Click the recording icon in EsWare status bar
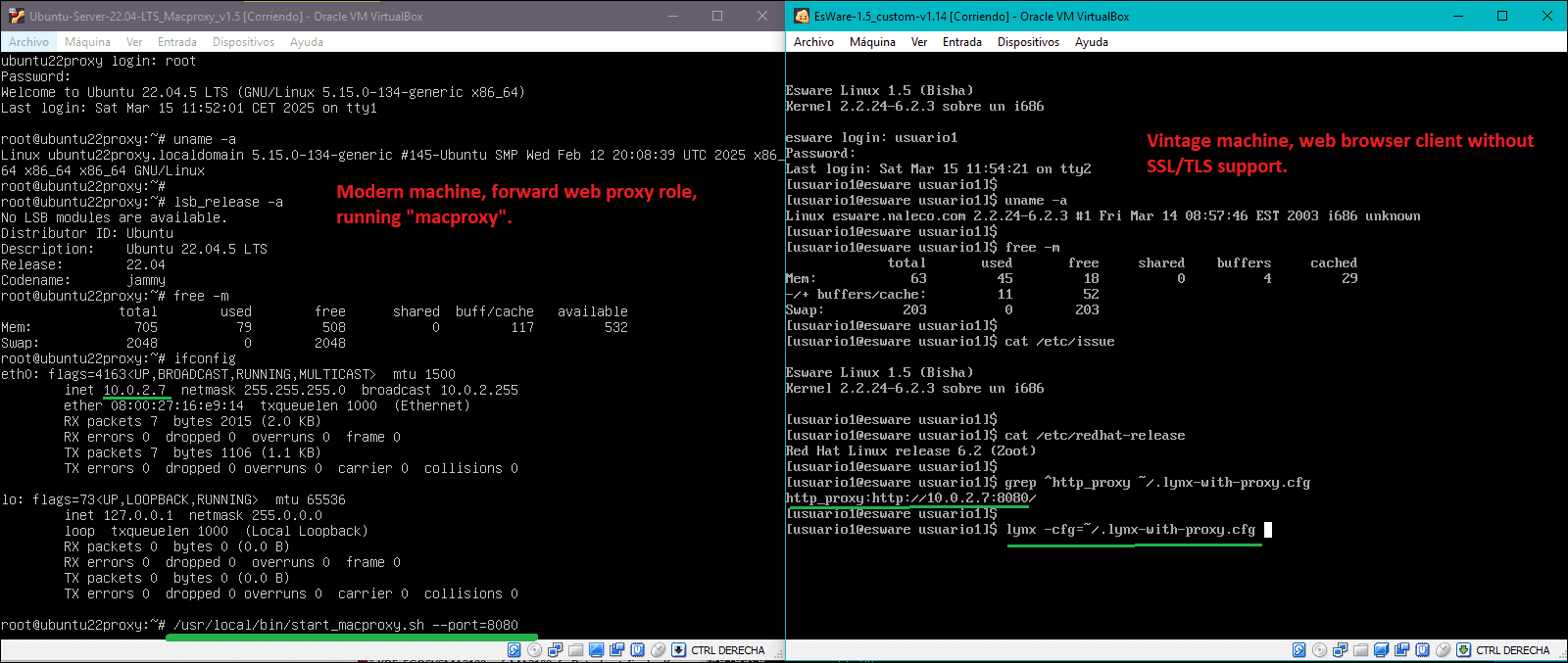Image resolution: width=1568 pixels, height=663 pixels. click(x=1401, y=649)
